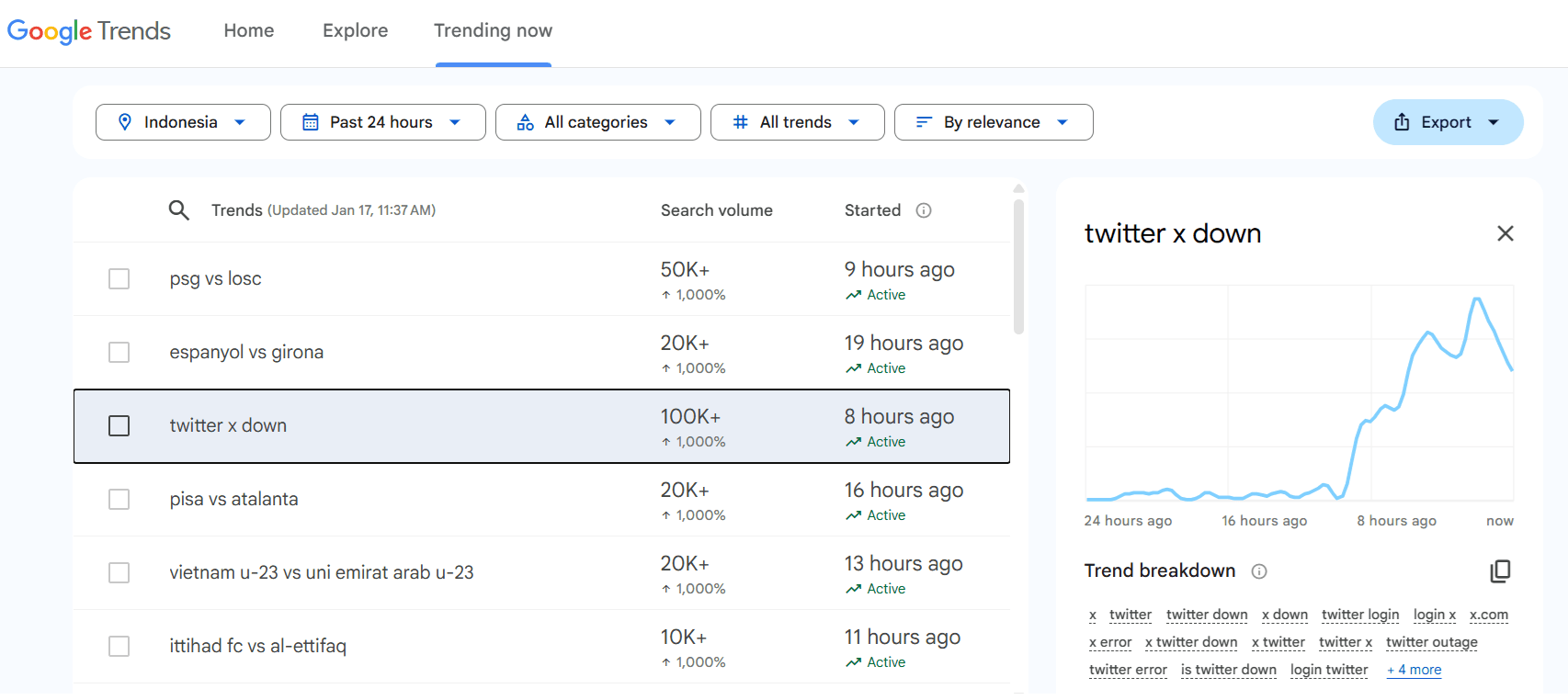Click the calendar icon in Past 24 hours

311,122
